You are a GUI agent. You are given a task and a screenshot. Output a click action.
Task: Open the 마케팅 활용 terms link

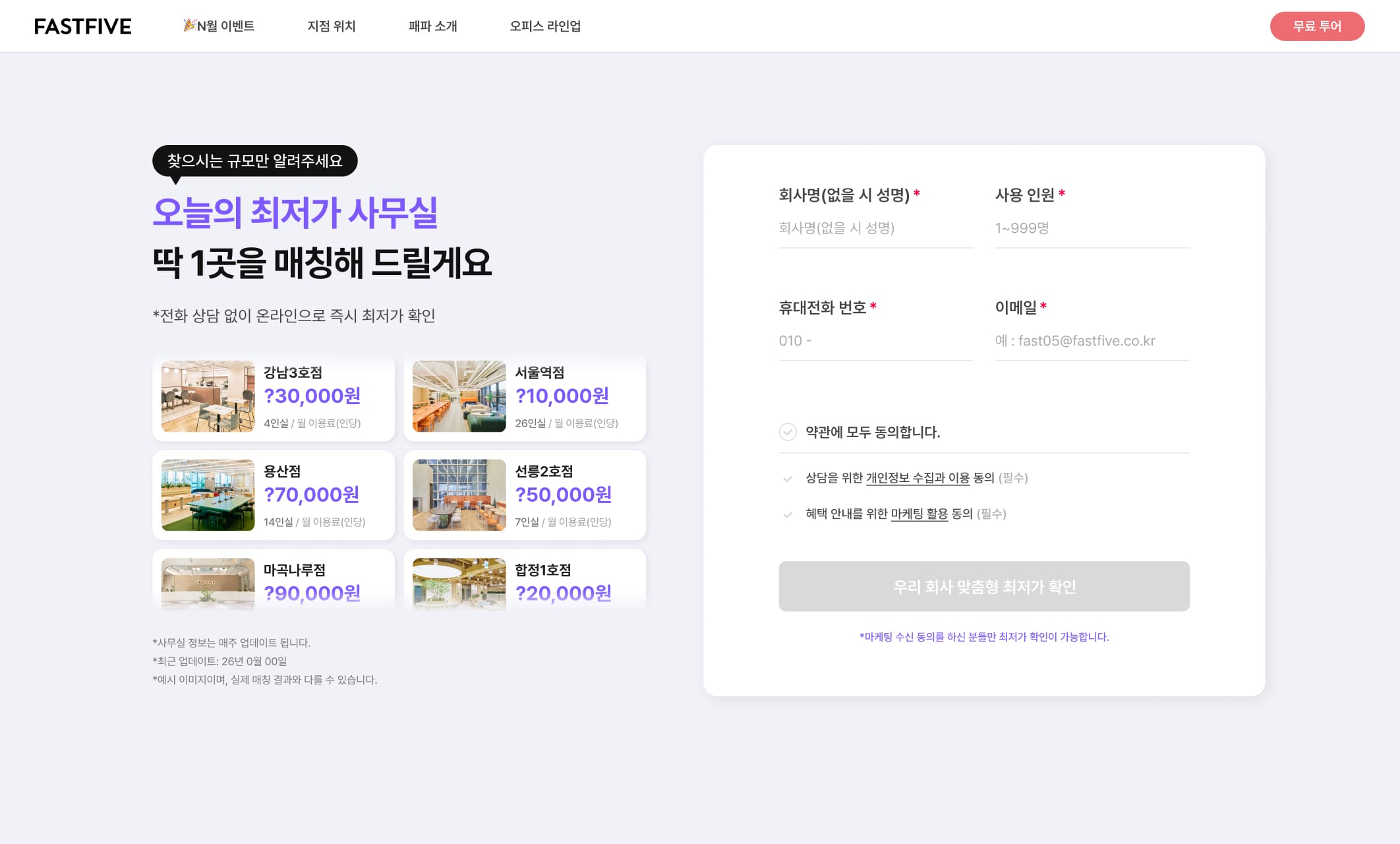click(919, 514)
